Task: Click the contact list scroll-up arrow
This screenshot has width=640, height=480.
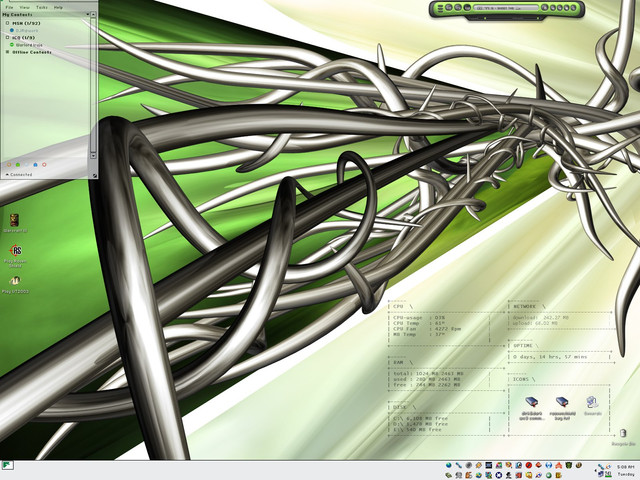Action: coord(93,14)
